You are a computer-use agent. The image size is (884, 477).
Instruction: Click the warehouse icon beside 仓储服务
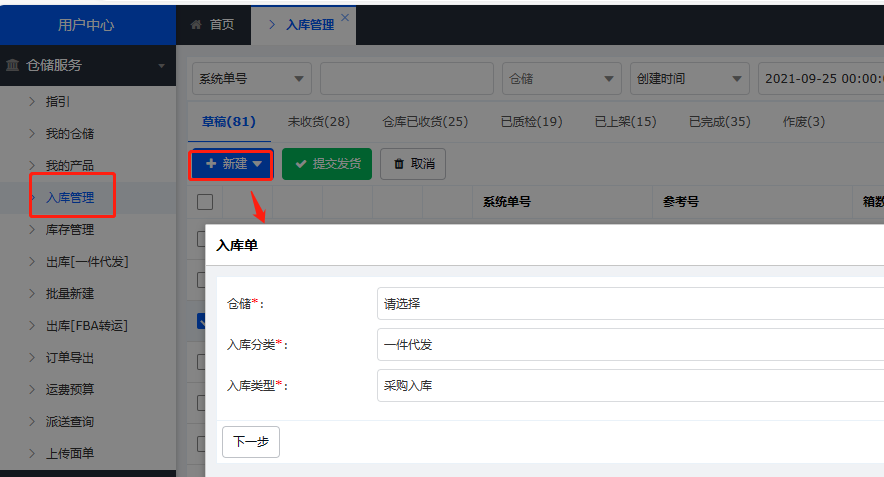coord(12,65)
